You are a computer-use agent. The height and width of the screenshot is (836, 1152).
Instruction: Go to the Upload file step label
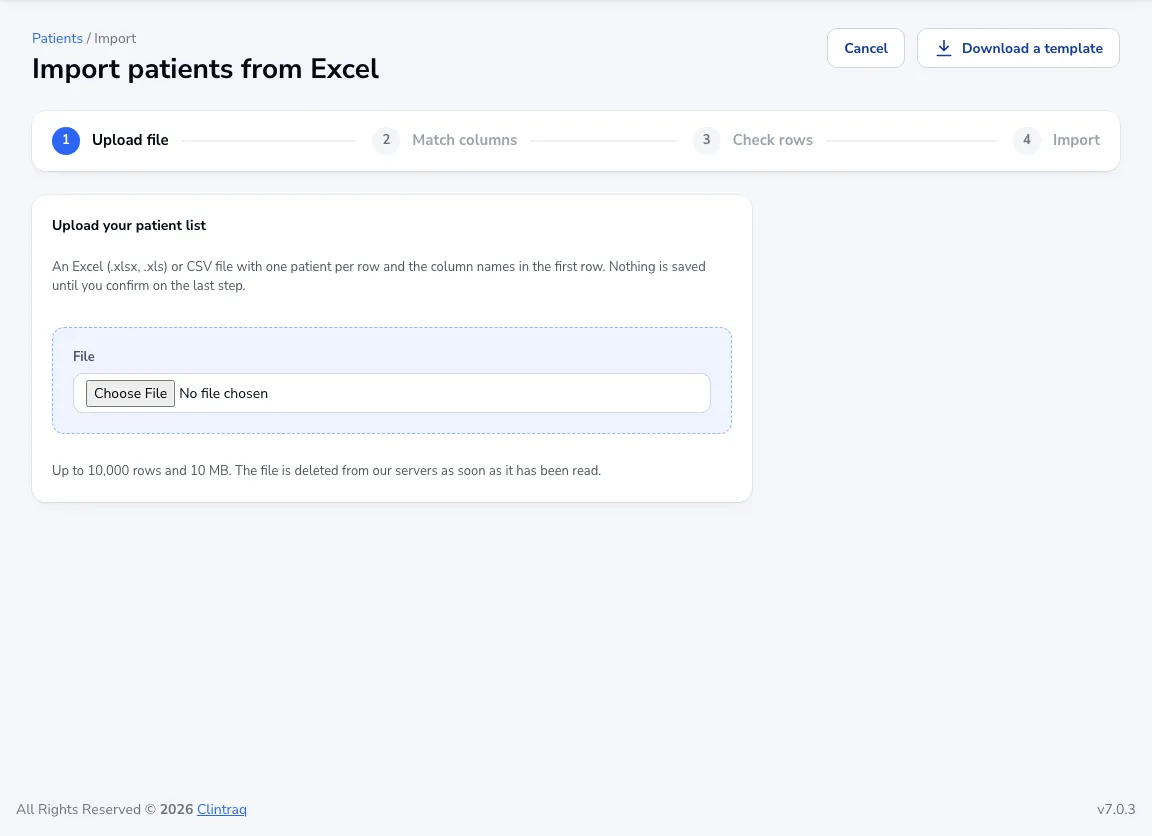(x=130, y=140)
